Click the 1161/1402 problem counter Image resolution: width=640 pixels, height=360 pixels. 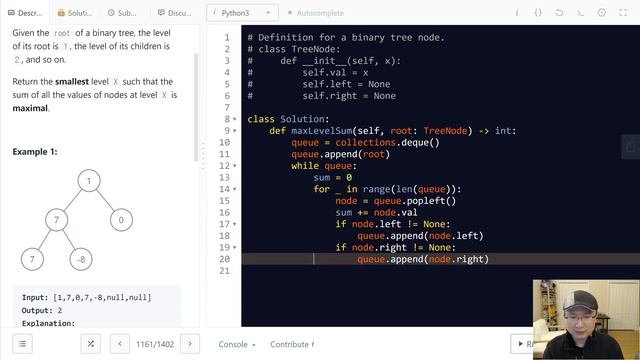coord(155,344)
